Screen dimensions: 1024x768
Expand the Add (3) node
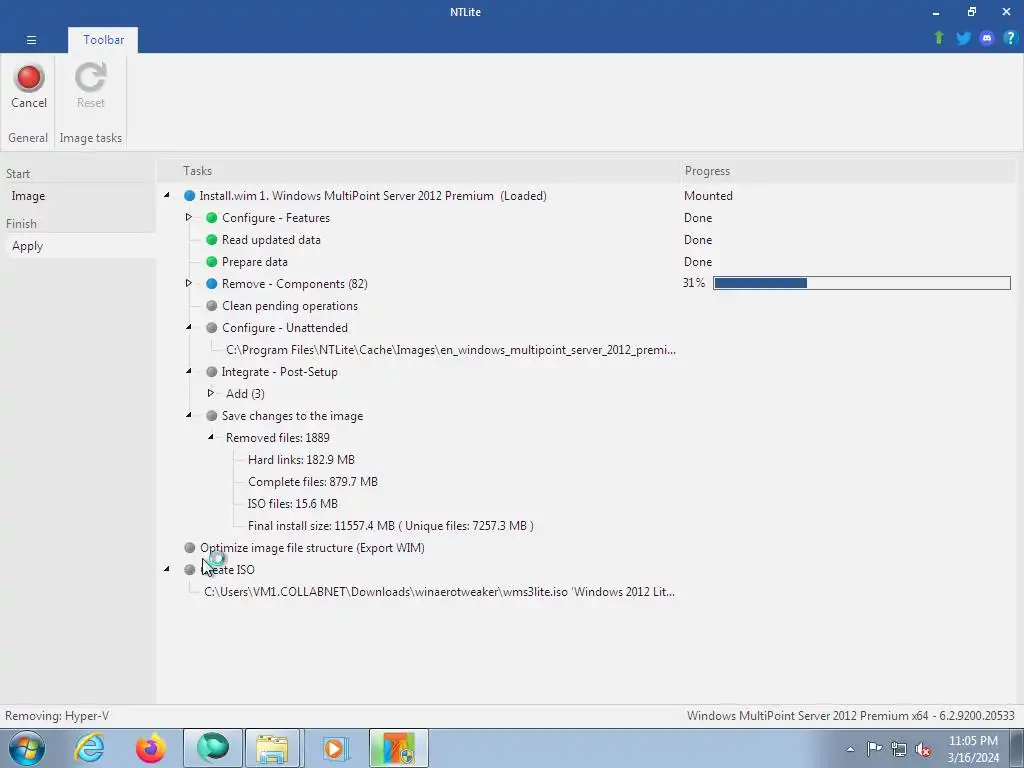(211, 392)
